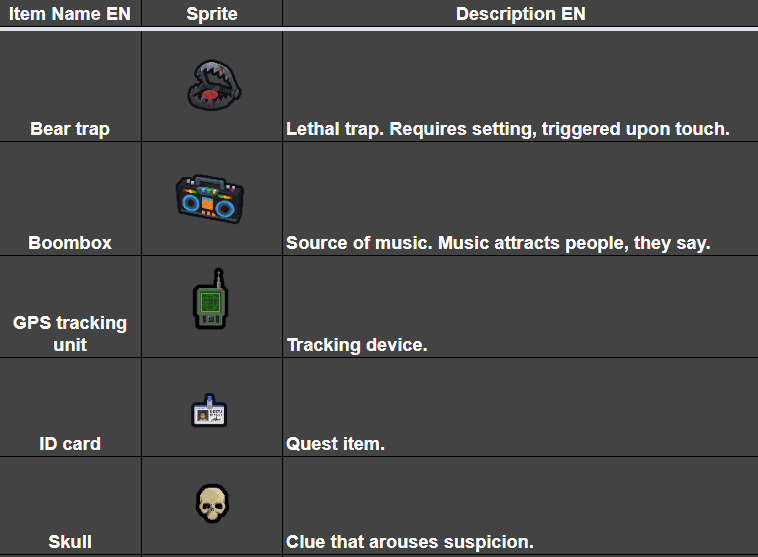Select the "Boombox" item name cell
This screenshot has width=758, height=557.
pos(70,243)
